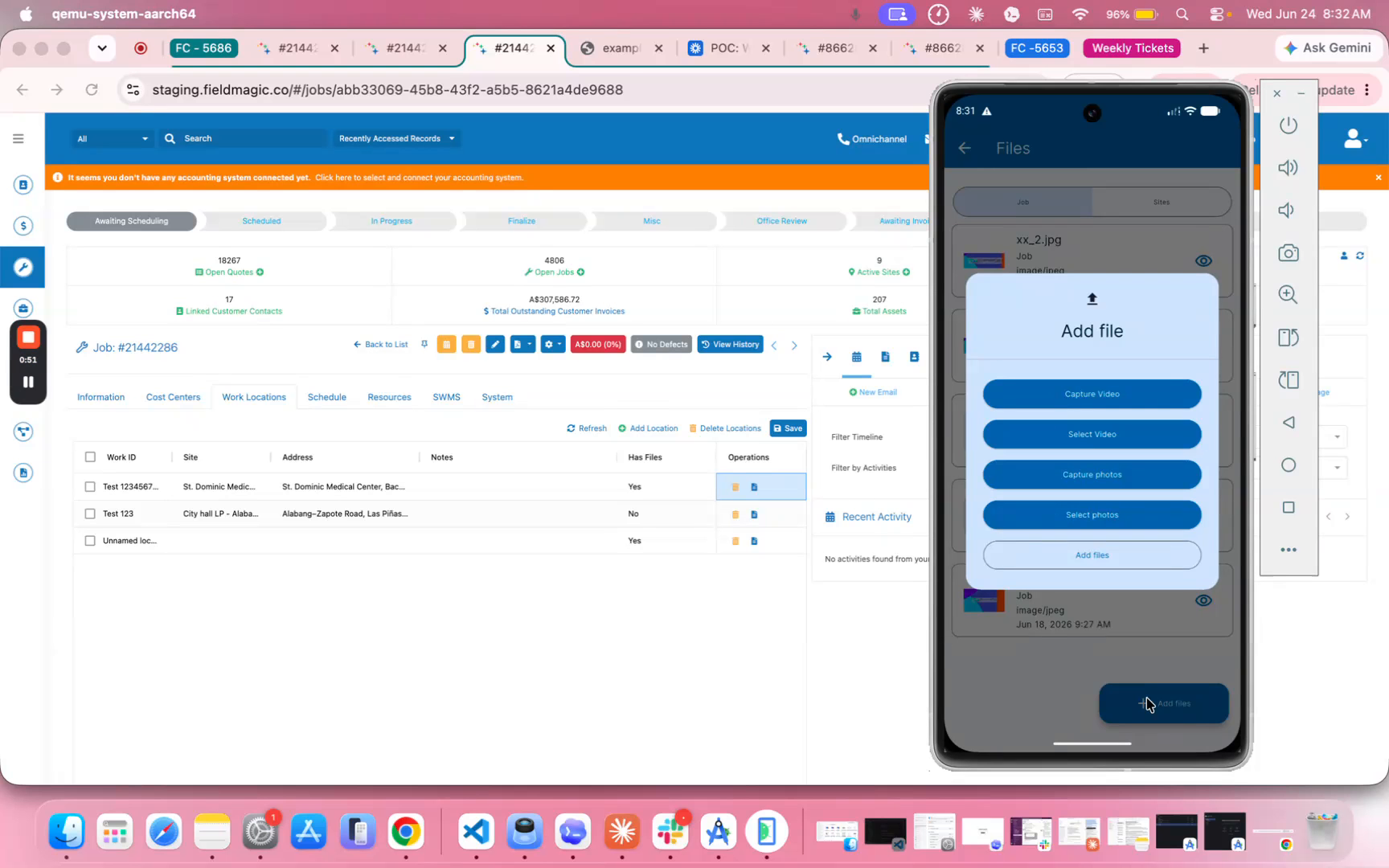
Task: Open the calendar tab in the activity panel
Action: pyautogui.click(x=857, y=357)
